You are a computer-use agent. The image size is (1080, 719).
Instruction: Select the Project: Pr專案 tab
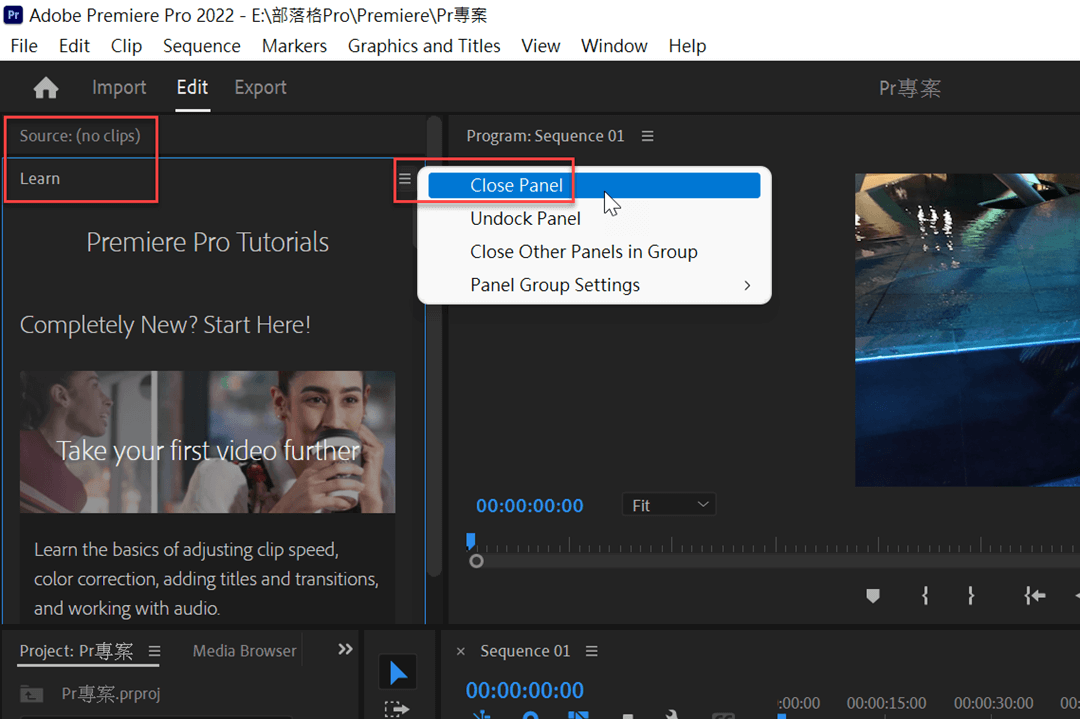point(76,651)
